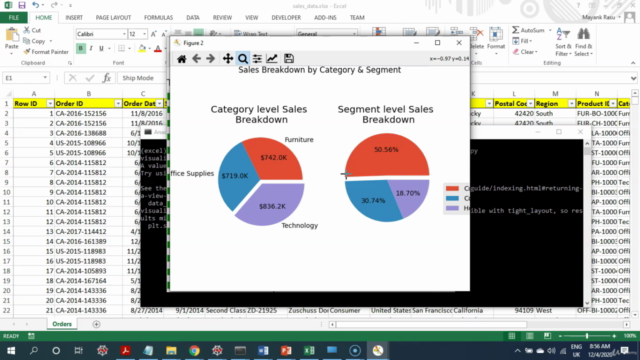Image resolution: width=640 pixels, height=360 pixels.
Task: Switch to the FORMULAS tab
Action: pos(158,18)
